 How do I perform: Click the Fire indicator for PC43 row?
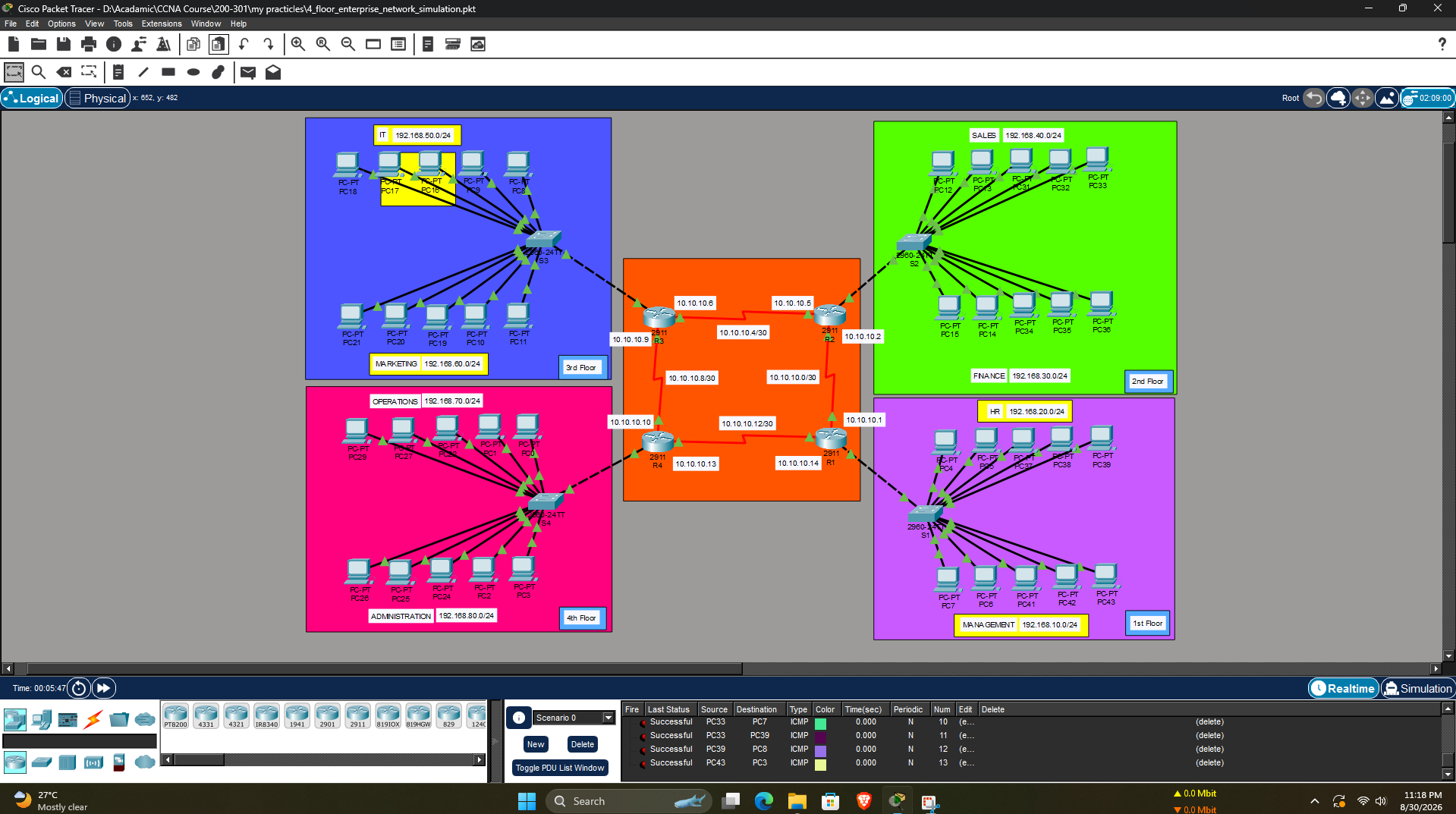point(643,763)
